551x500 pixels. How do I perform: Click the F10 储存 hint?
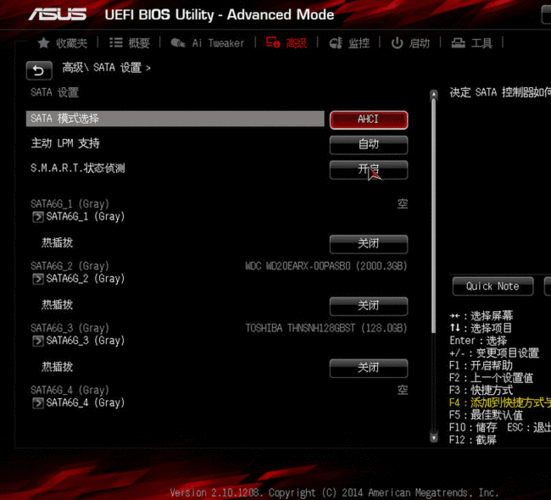(x=473, y=427)
